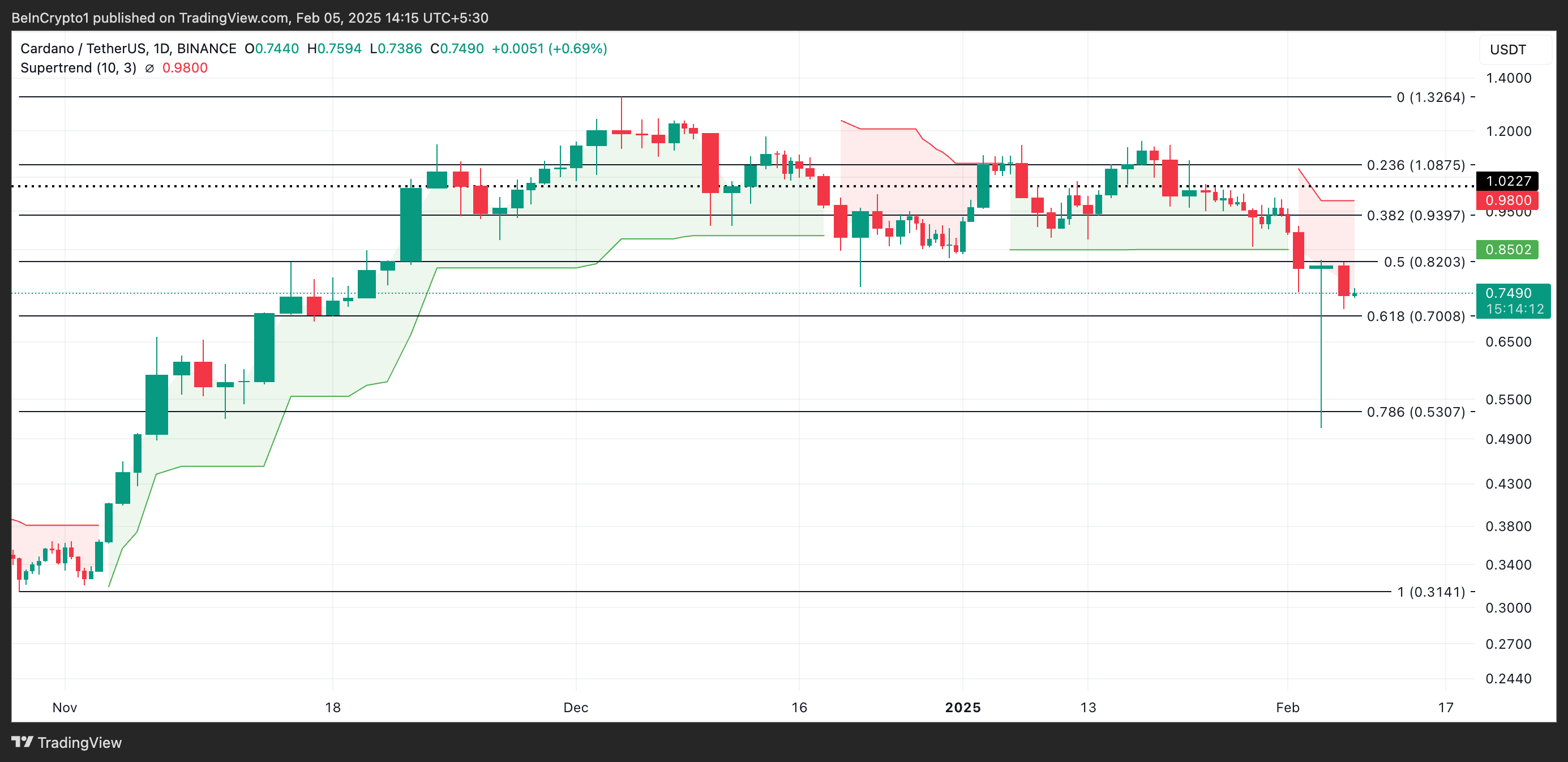The image size is (1568, 762).
Task: Select the 1 (0.3141) Fibonacci bottom label
Action: click(x=1430, y=592)
